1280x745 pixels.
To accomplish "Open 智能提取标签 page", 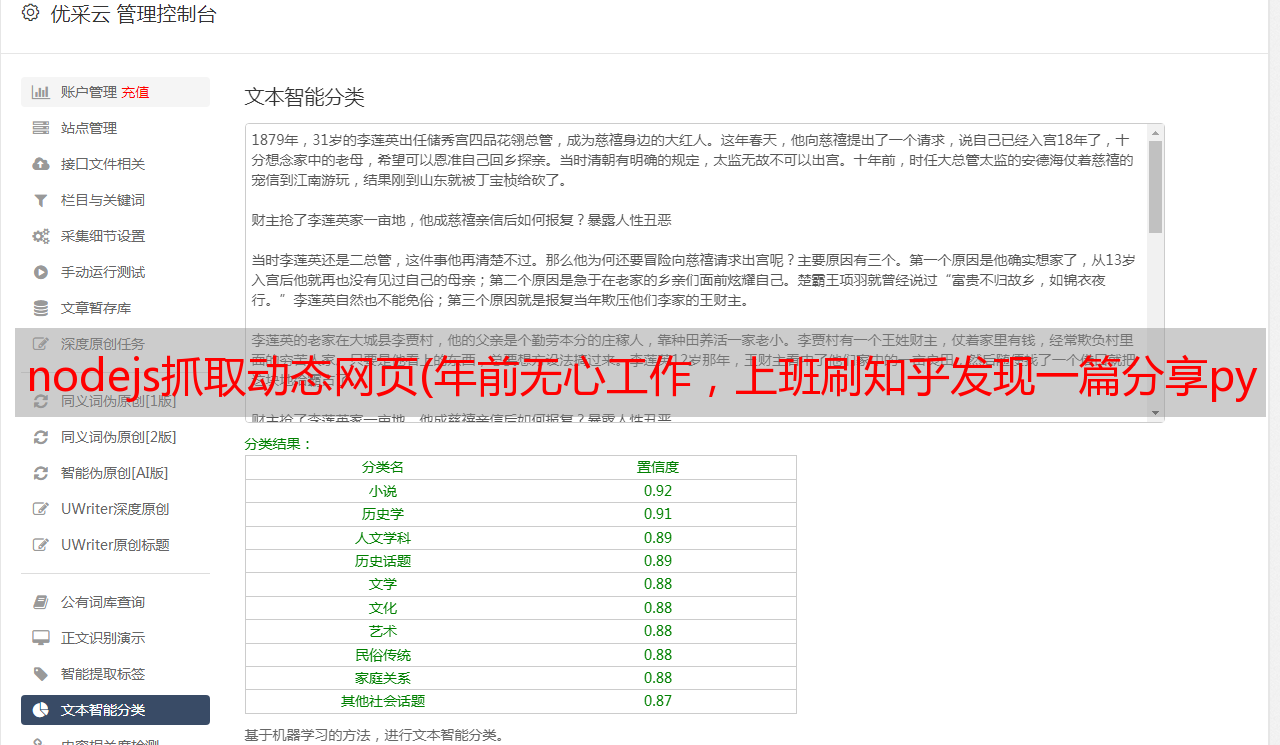I will tap(115, 674).
